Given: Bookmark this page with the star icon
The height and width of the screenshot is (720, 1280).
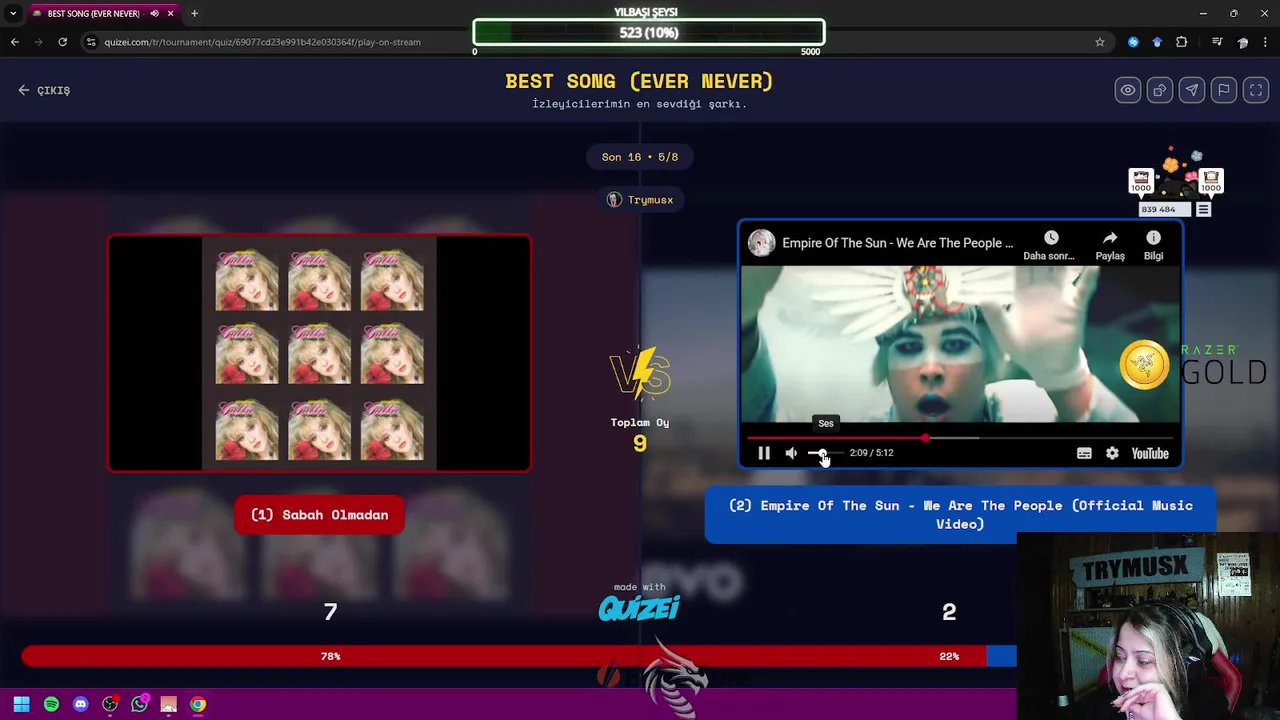Looking at the screenshot, I should [1100, 42].
